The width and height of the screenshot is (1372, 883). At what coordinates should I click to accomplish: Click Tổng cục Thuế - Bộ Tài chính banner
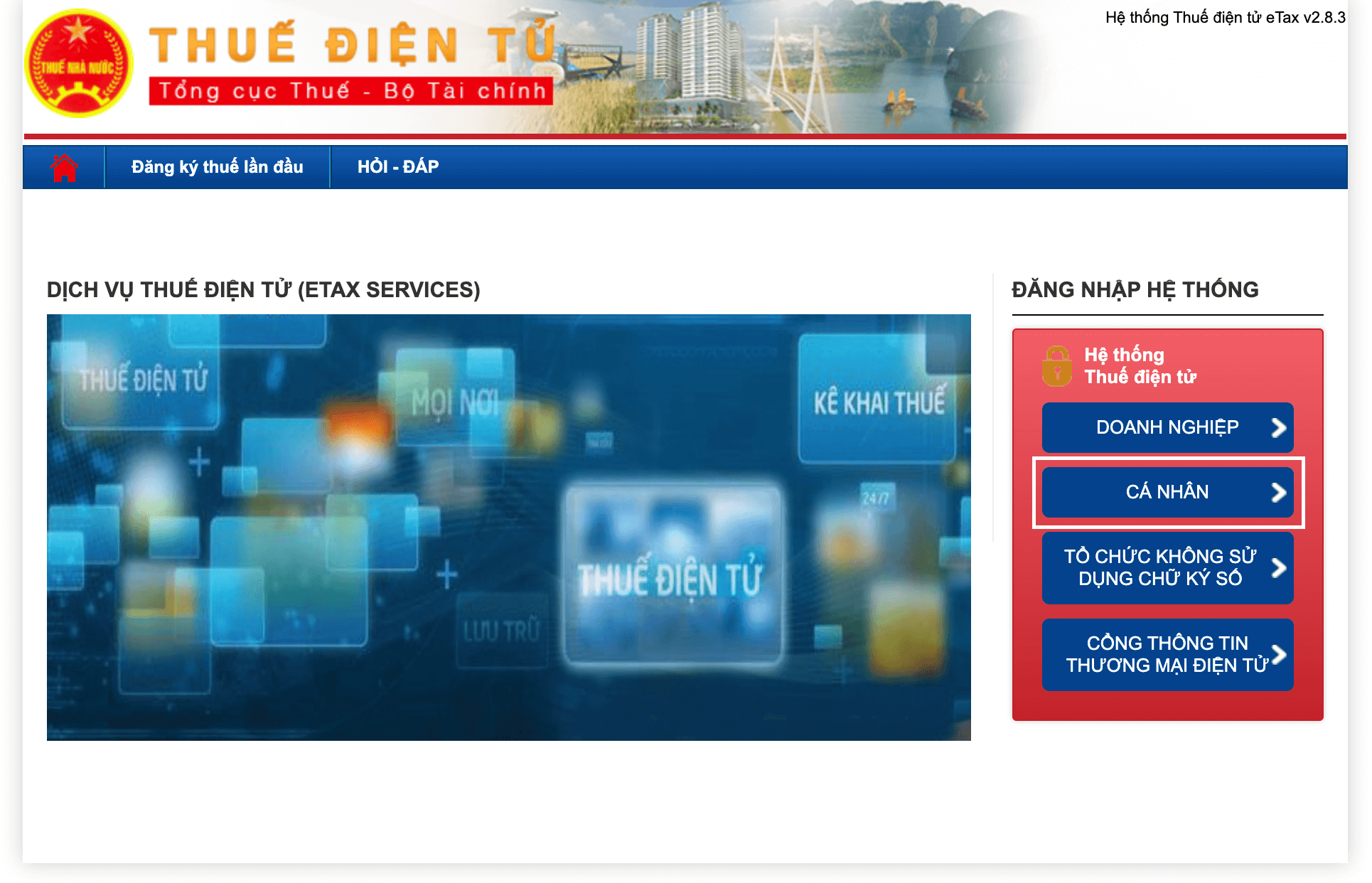[x=351, y=91]
